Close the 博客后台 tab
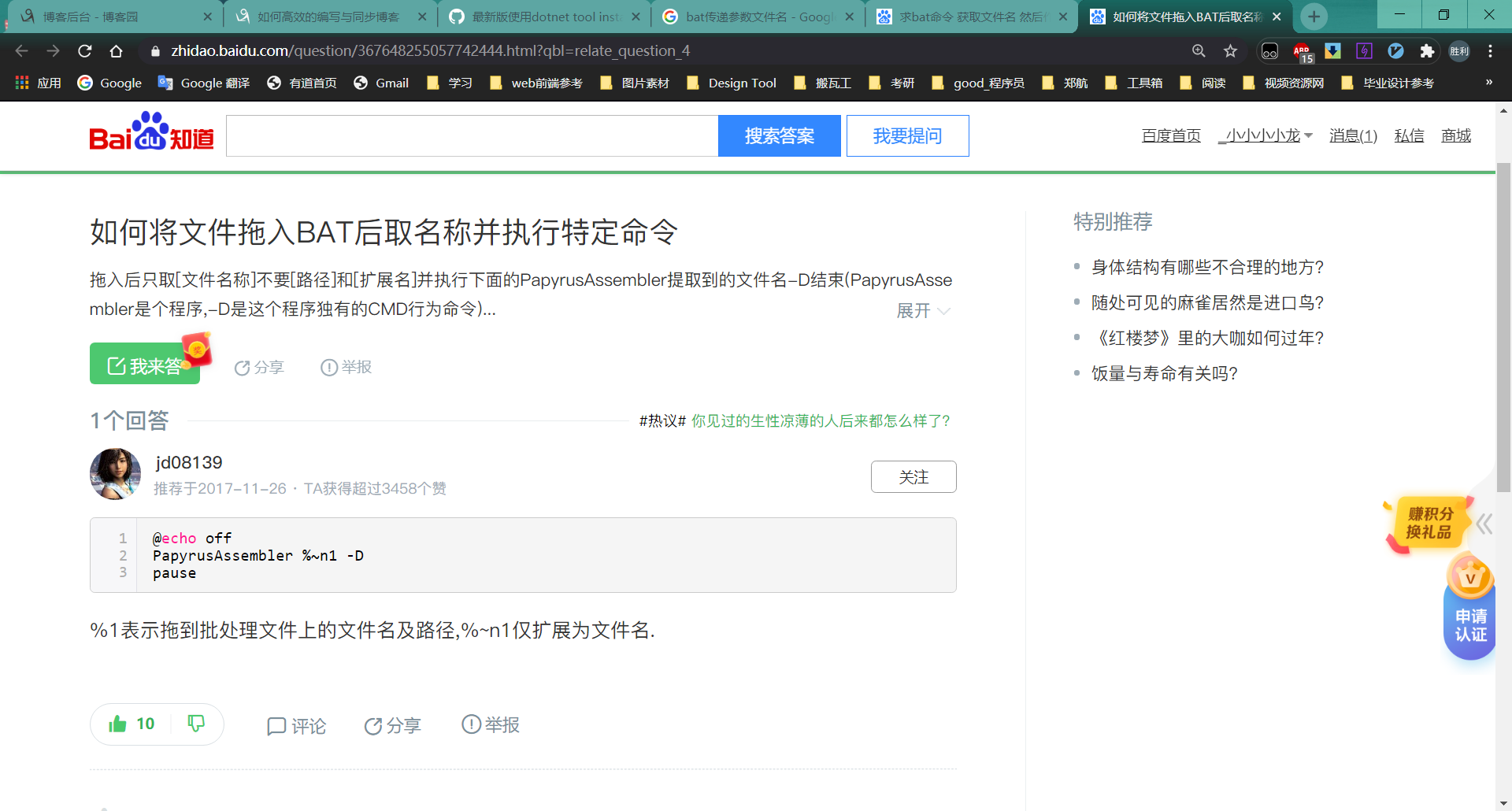 208,17
